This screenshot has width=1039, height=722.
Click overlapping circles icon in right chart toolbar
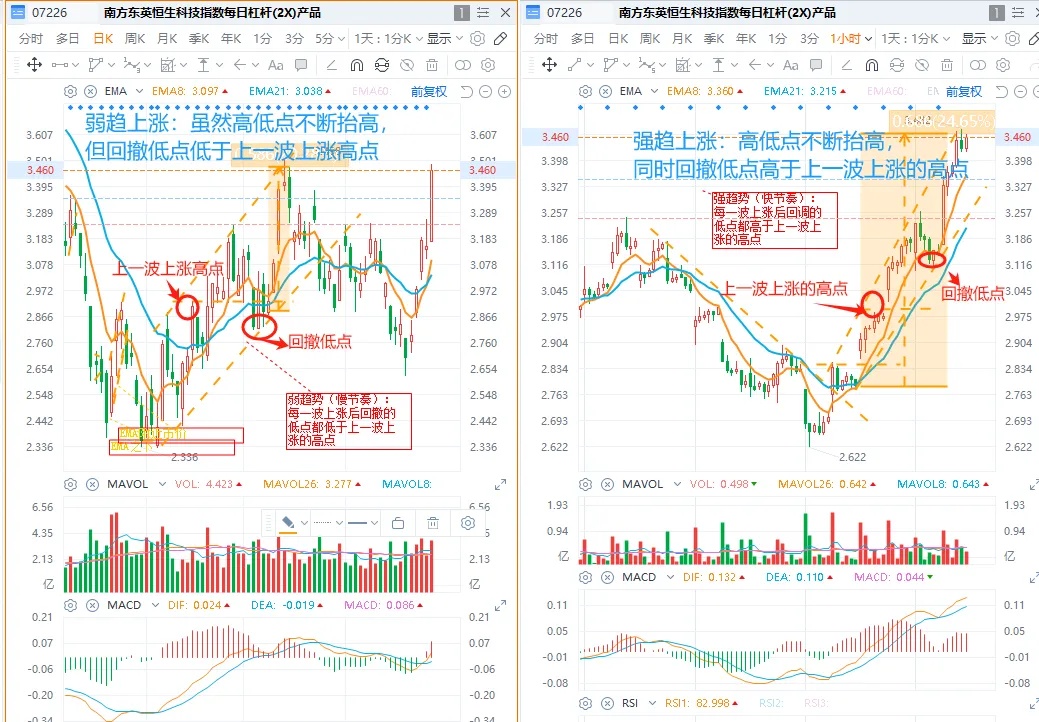(977, 65)
